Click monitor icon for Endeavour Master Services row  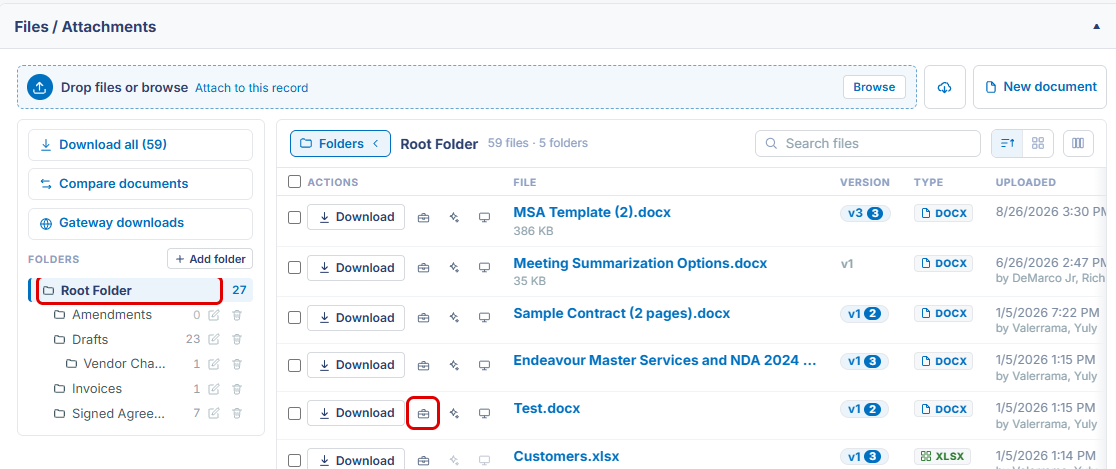pyautogui.click(x=485, y=365)
